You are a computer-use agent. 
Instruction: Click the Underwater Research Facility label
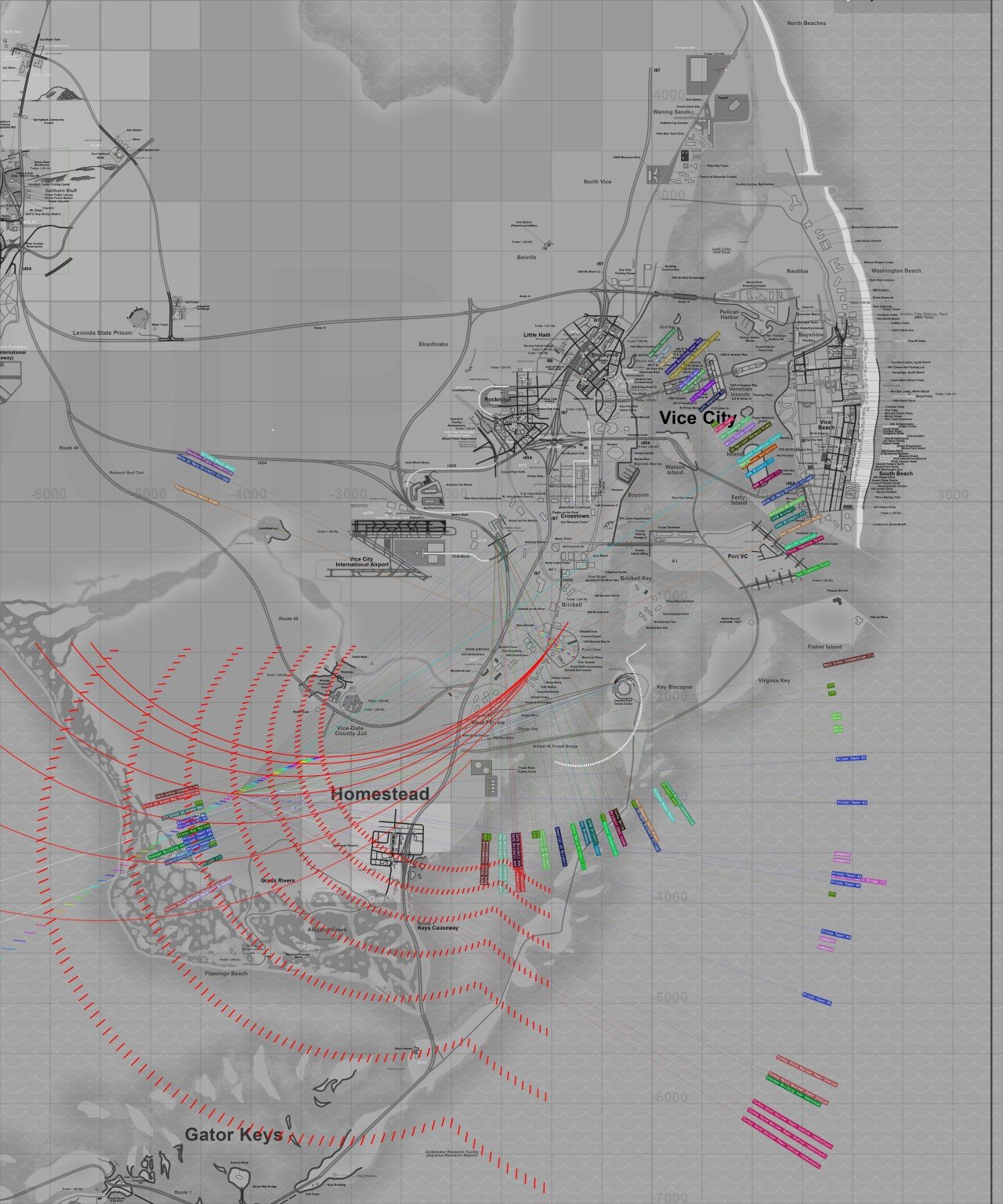coord(452,1152)
